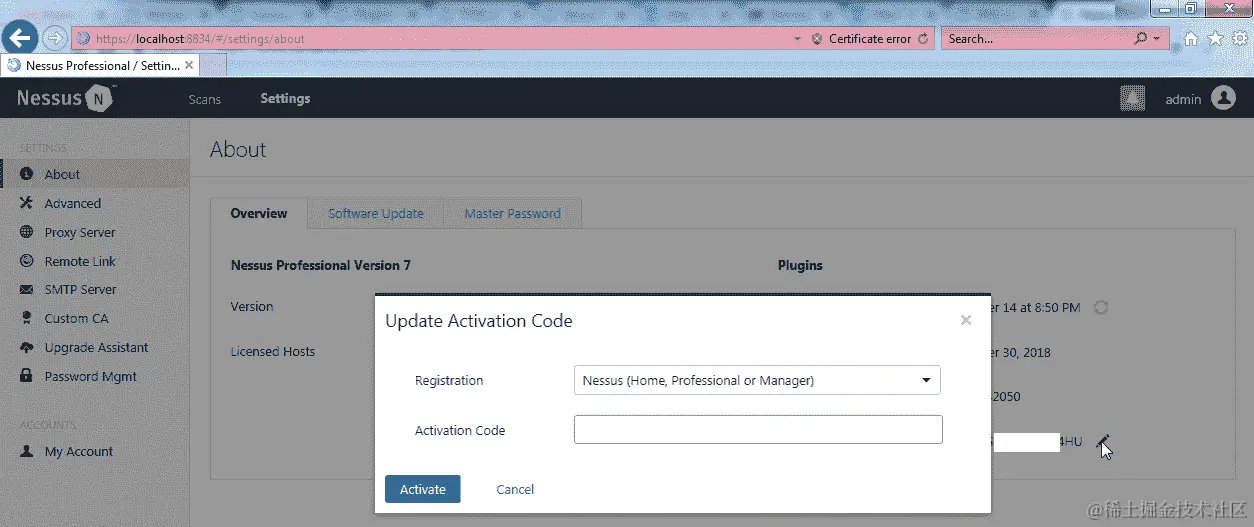The image size is (1254, 527).
Task: Click the Plugins heading
Action: (x=800, y=266)
